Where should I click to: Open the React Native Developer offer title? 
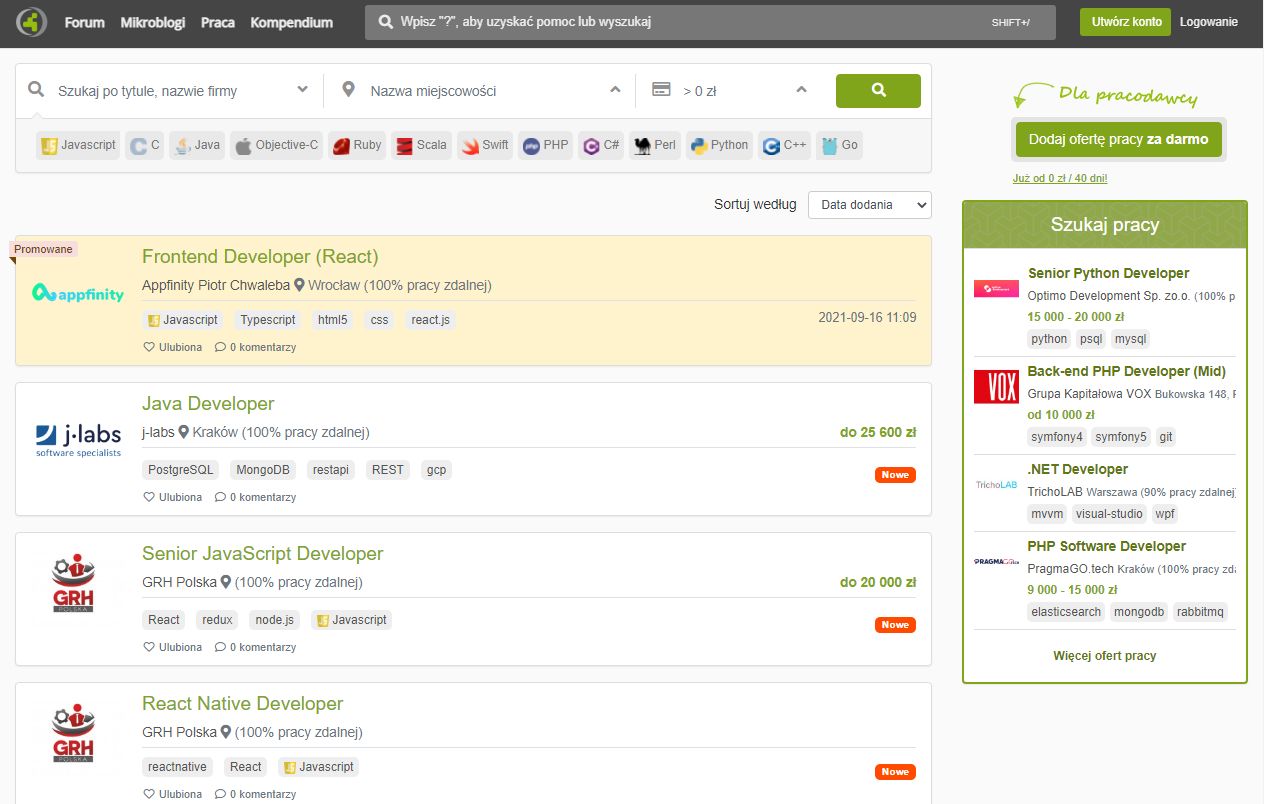pos(243,703)
